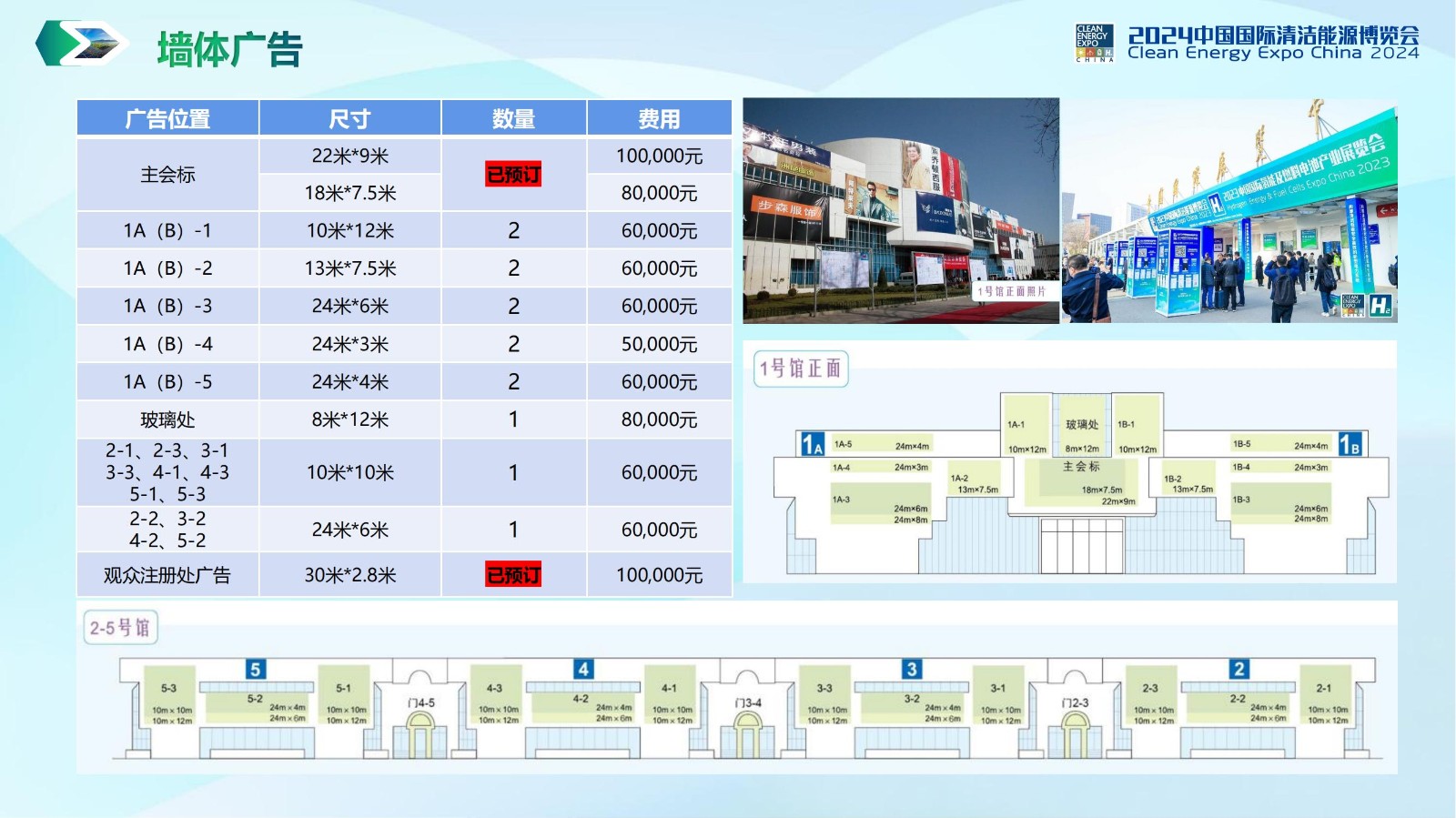This screenshot has width=1456, height=818.
Task: Select the 玻璃处 cell in the table
Action: (x=167, y=419)
